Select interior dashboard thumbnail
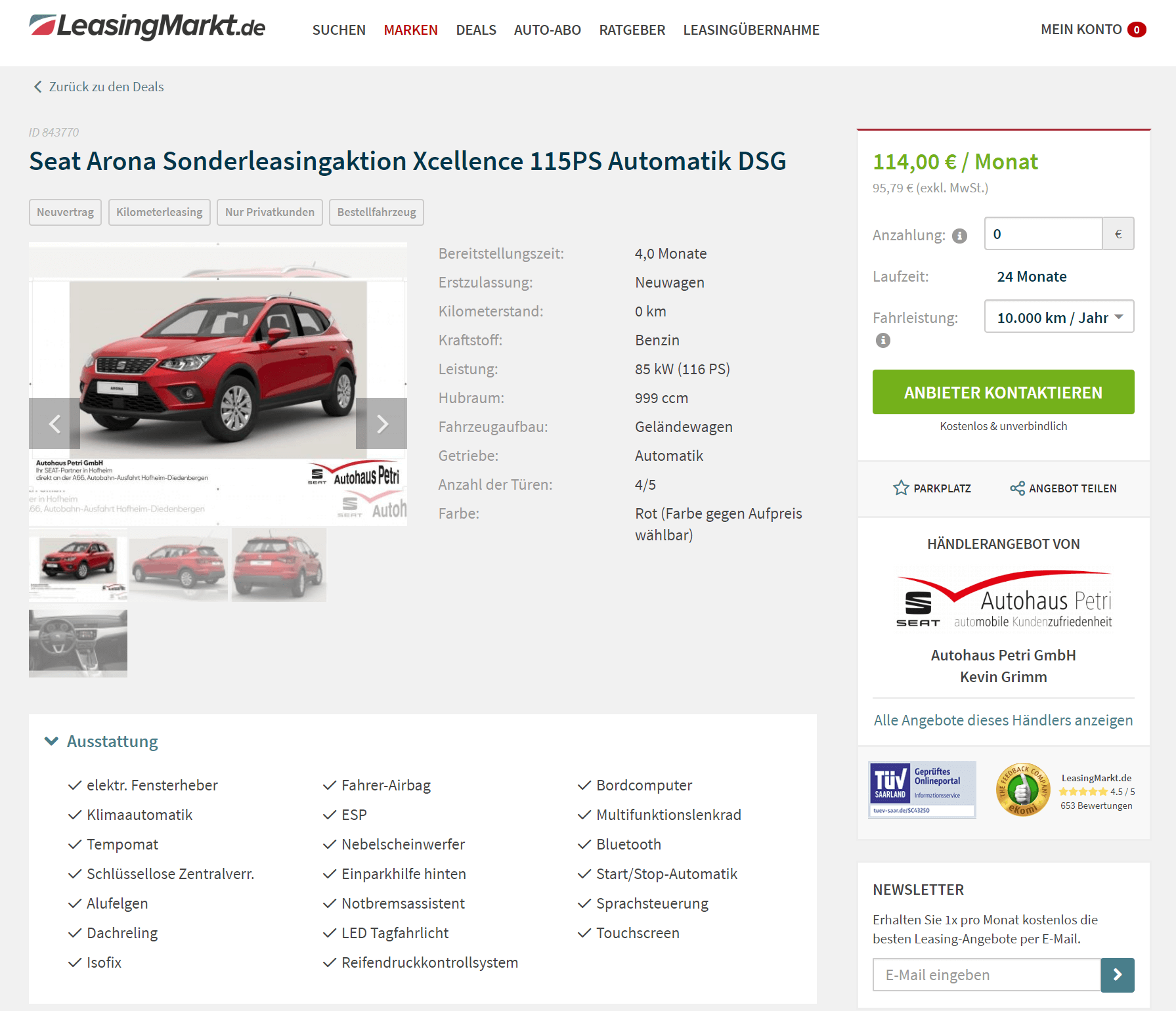The image size is (1176, 1011). tap(78, 643)
